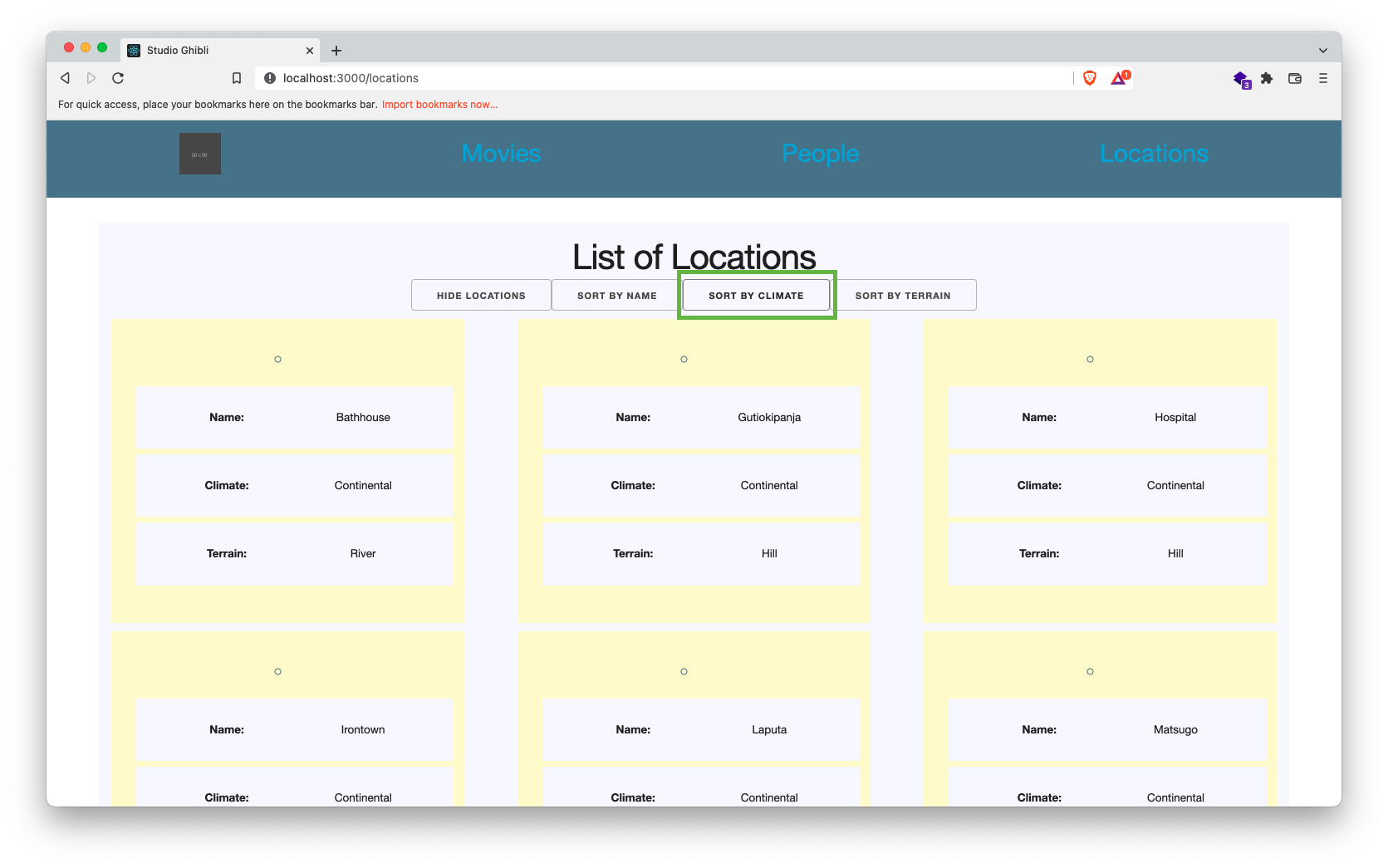The width and height of the screenshot is (1388, 868).
Task: Select the Gutiokipanja name text
Action: tap(769, 417)
